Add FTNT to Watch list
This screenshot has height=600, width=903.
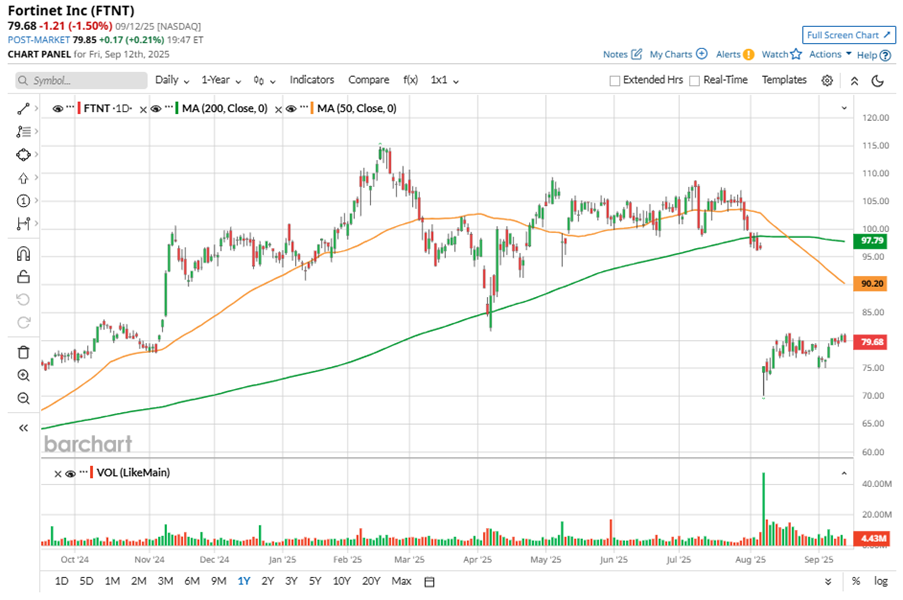coord(781,54)
